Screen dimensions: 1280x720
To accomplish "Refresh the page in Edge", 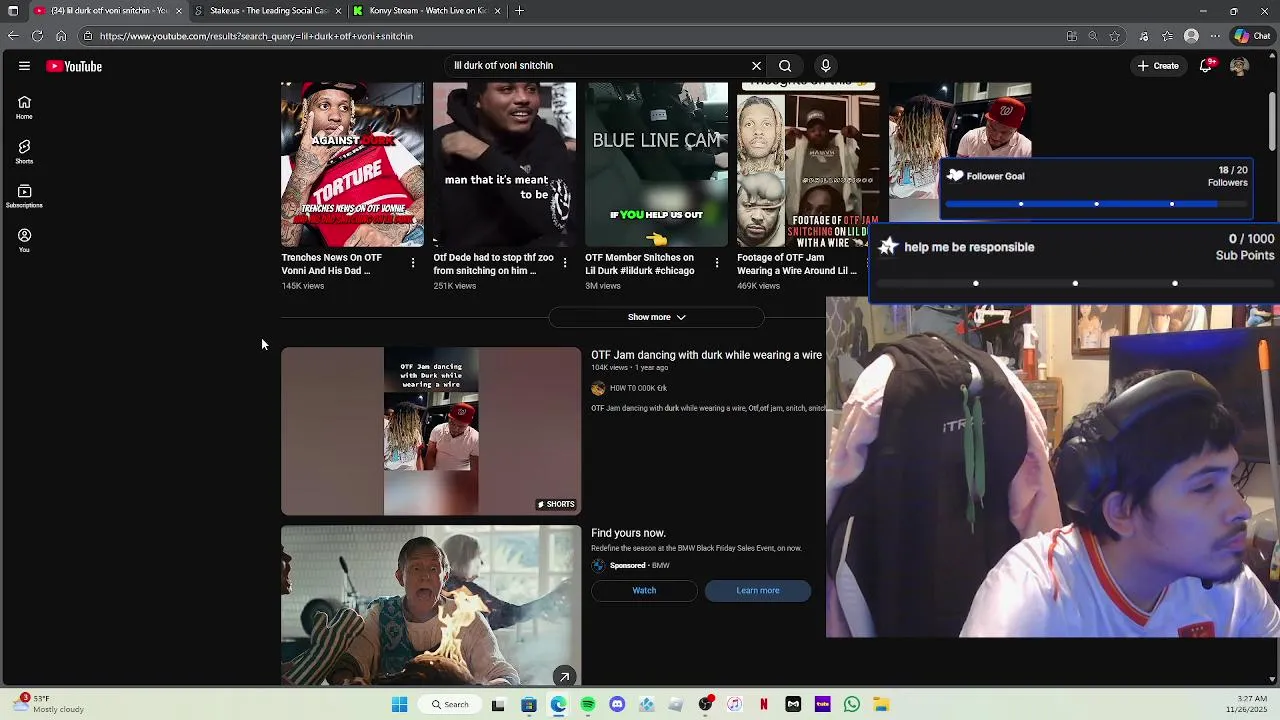I will click(37, 36).
